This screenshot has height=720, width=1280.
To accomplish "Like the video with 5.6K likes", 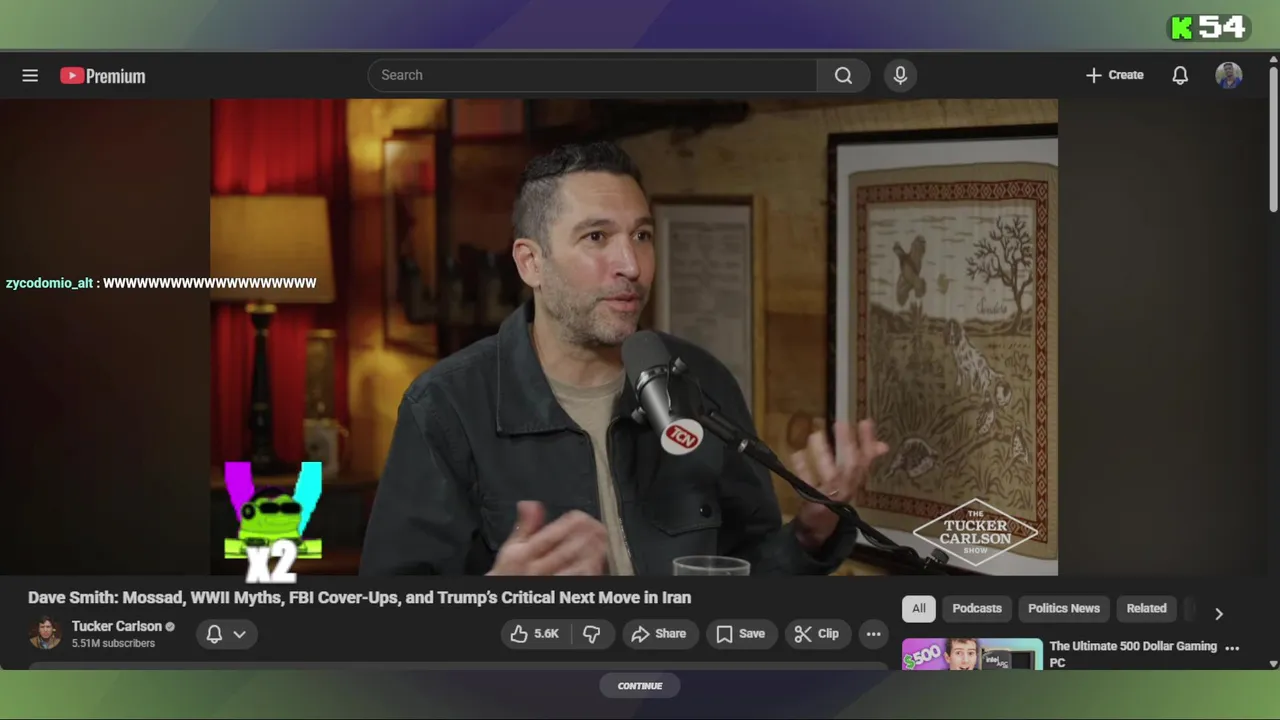I will point(535,634).
